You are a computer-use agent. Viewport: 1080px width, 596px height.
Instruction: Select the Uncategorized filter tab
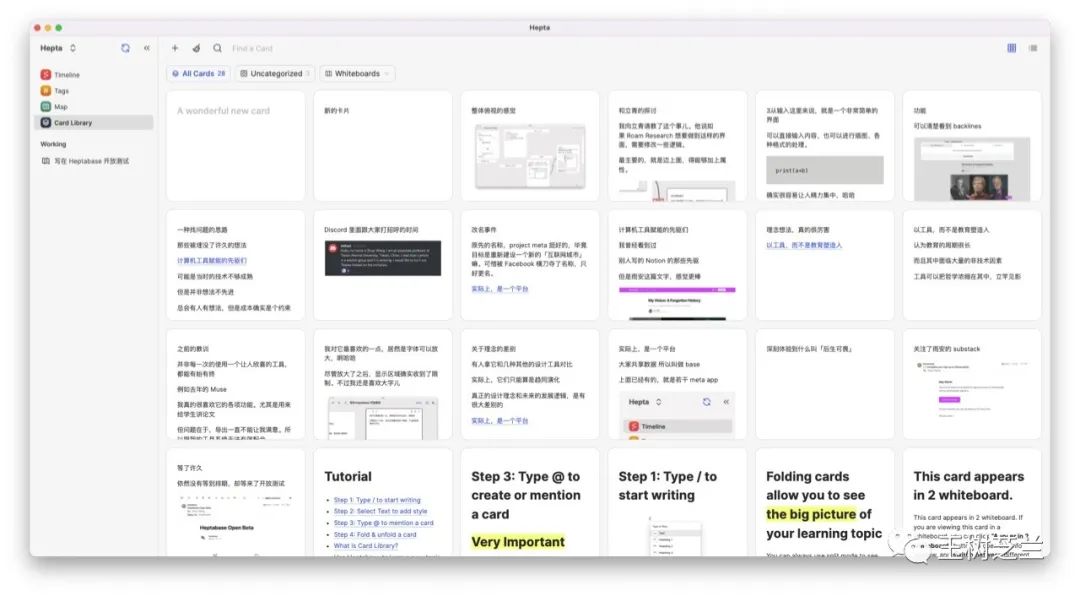pyautogui.click(x=275, y=73)
